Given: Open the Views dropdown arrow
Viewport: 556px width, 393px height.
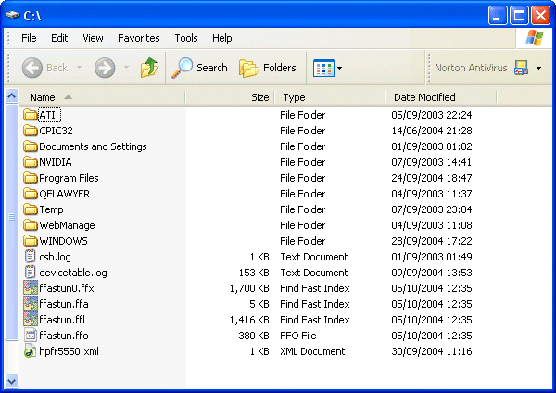Looking at the screenshot, I should [x=339, y=68].
